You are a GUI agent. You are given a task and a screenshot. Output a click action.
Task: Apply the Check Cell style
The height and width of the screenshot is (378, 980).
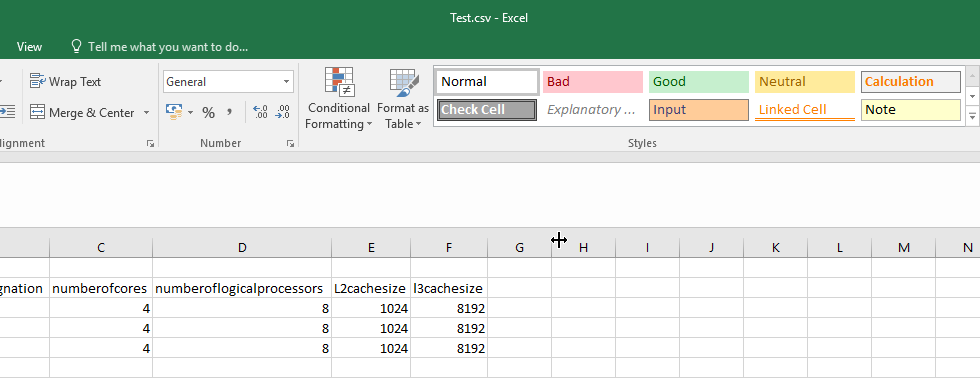(487, 110)
